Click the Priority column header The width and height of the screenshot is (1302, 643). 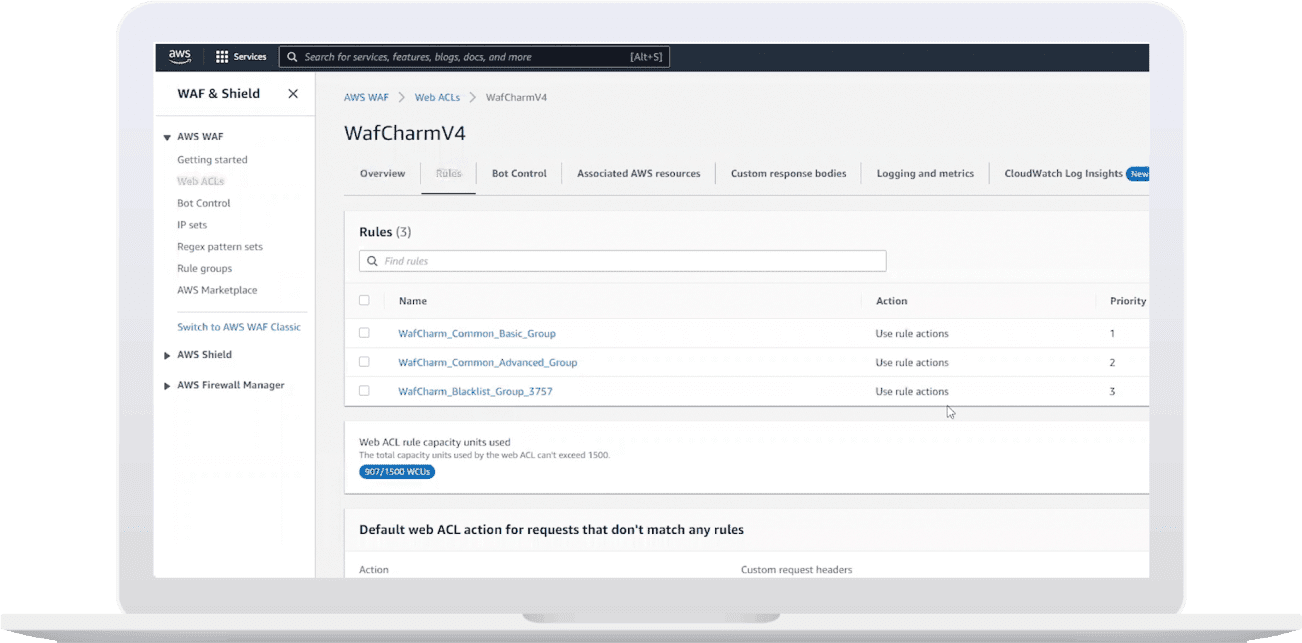coord(1128,301)
